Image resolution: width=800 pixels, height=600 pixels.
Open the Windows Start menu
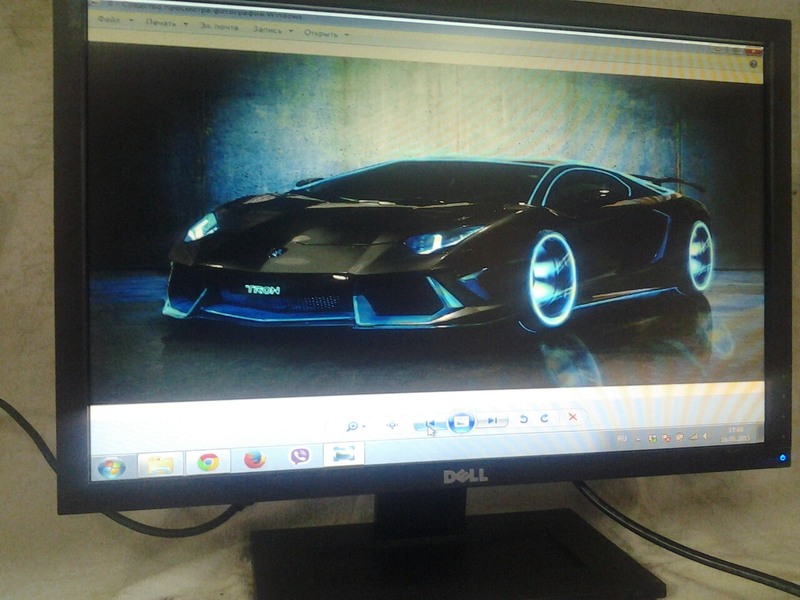pyautogui.click(x=112, y=467)
